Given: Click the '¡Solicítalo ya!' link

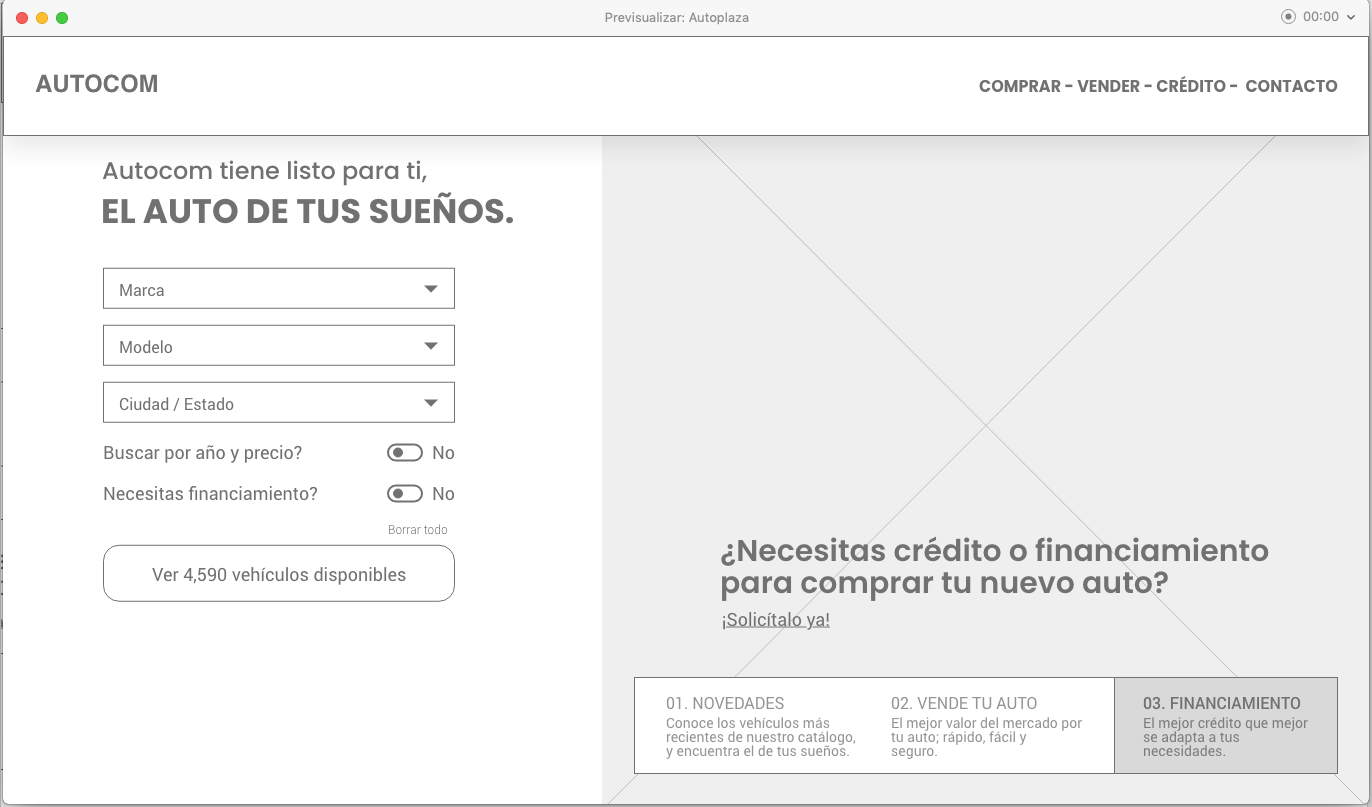Looking at the screenshot, I should (776, 620).
